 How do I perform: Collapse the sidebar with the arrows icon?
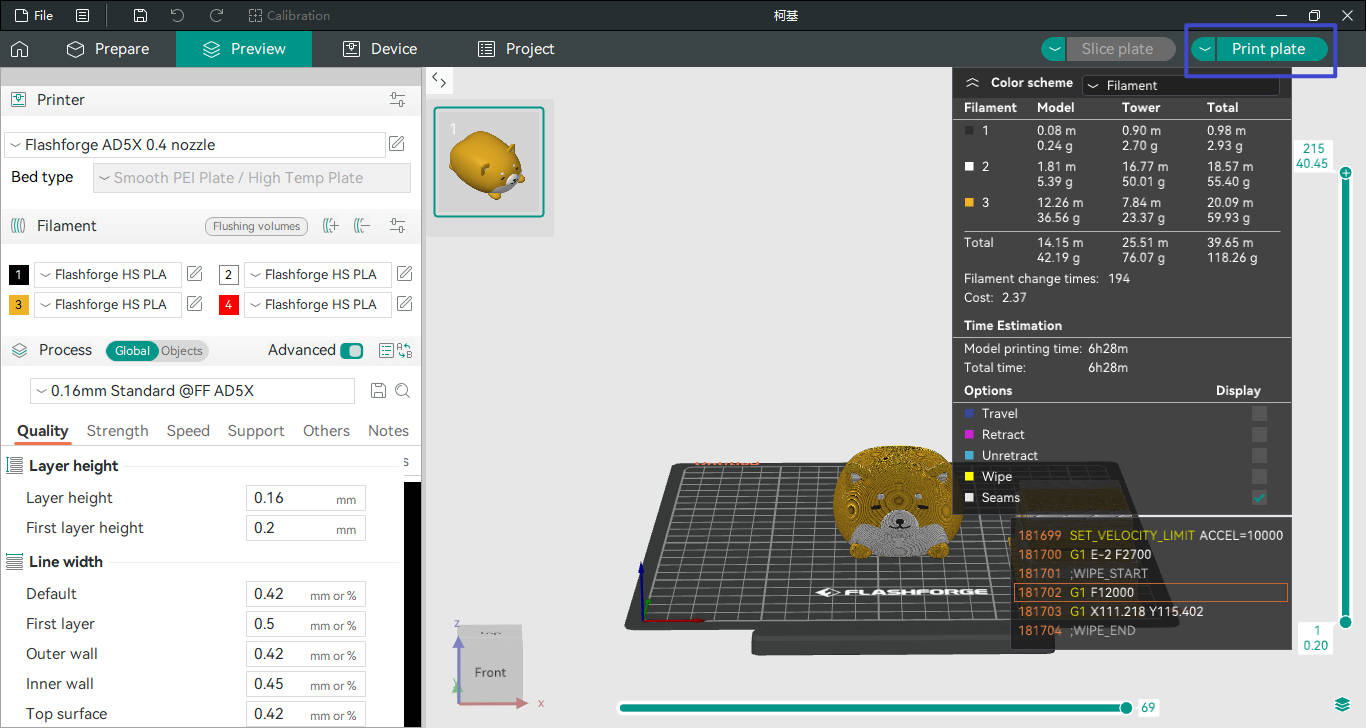click(x=439, y=81)
